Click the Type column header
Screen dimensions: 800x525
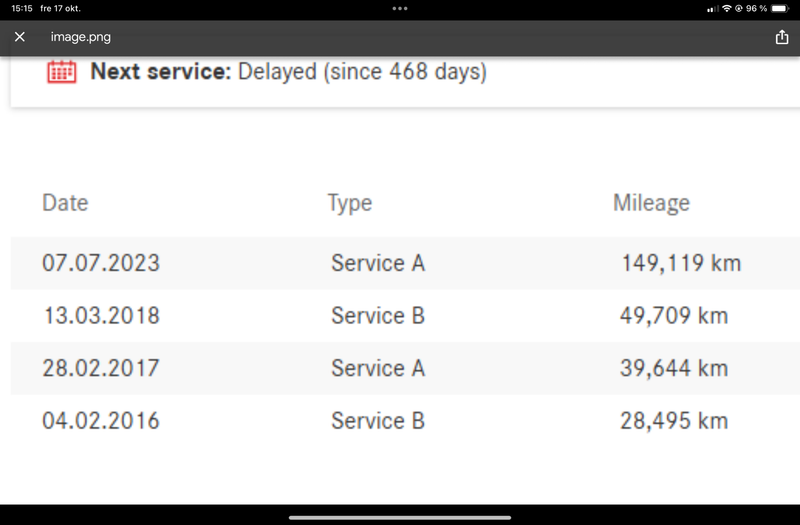(x=349, y=203)
